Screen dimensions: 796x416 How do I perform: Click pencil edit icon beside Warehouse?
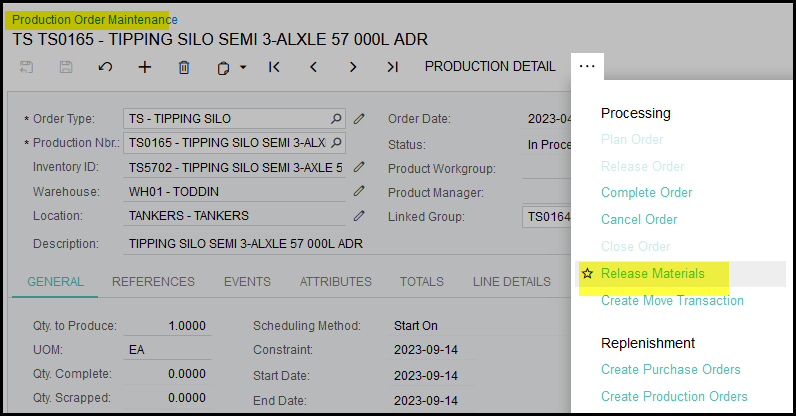pyautogui.click(x=359, y=191)
